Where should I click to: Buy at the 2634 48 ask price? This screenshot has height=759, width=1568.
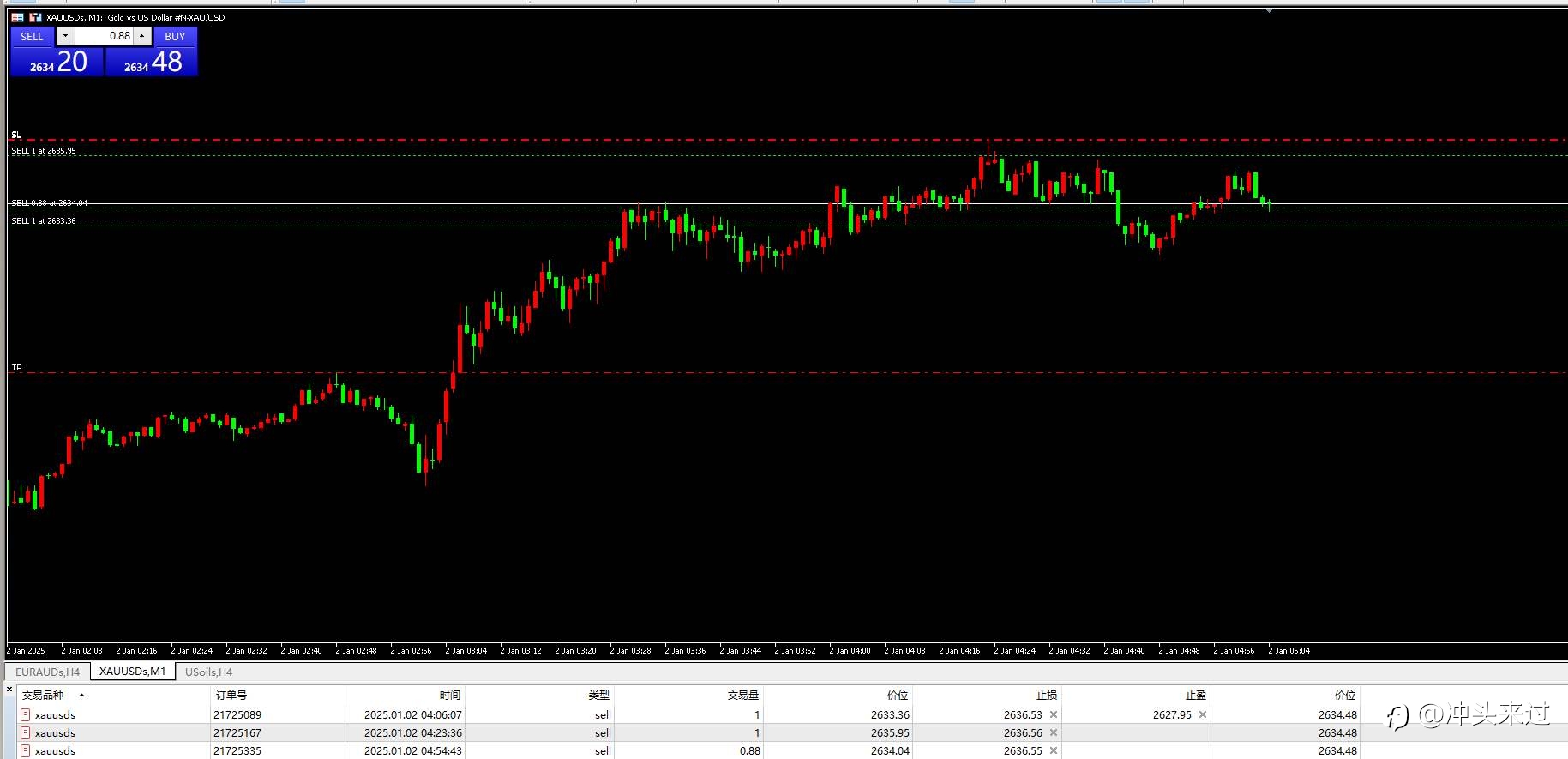(x=152, y=62)
